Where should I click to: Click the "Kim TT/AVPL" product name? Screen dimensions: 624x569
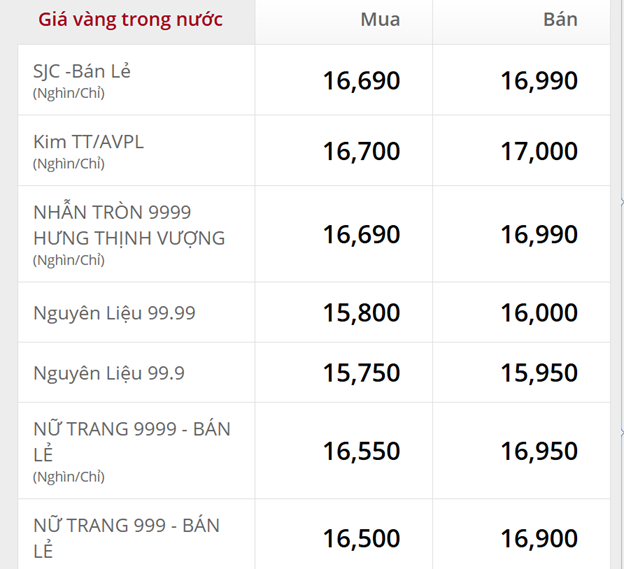coord(88,142)
